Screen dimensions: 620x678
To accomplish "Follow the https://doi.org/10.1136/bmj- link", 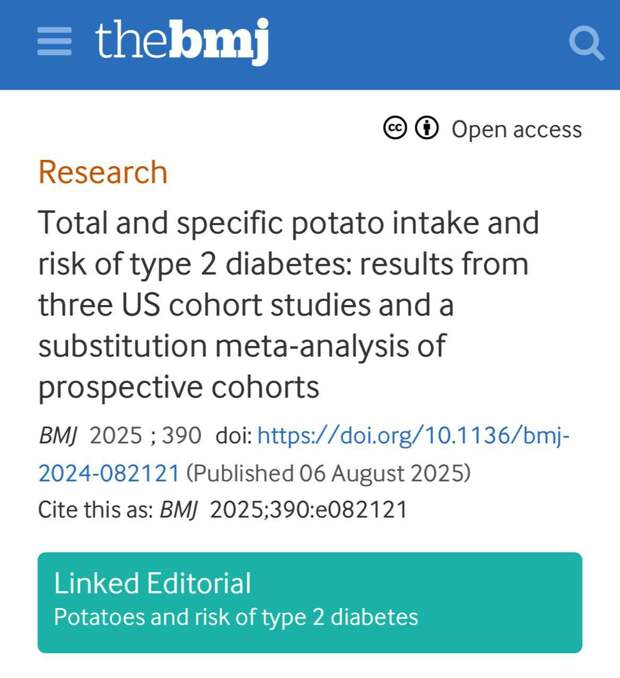I will click(413, 435).
